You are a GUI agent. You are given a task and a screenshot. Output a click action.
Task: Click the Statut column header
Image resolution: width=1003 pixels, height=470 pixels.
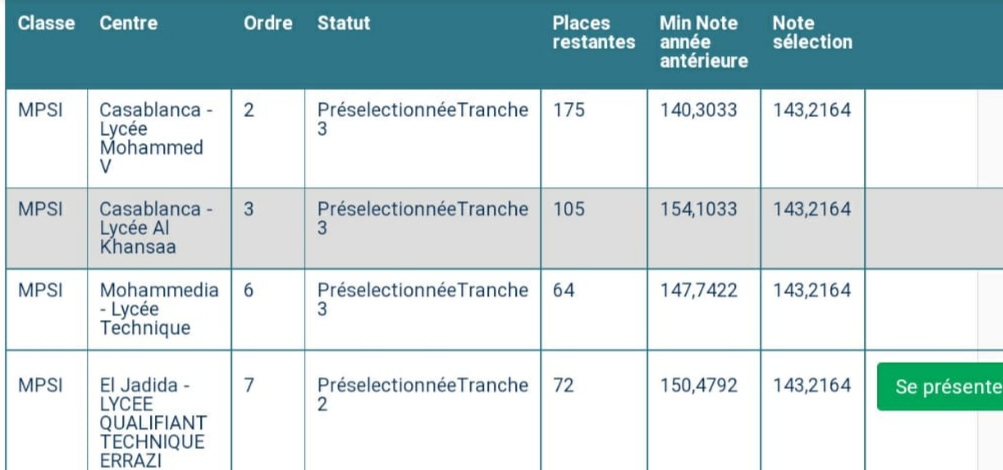pyautogui.click(x=343, y=22)
